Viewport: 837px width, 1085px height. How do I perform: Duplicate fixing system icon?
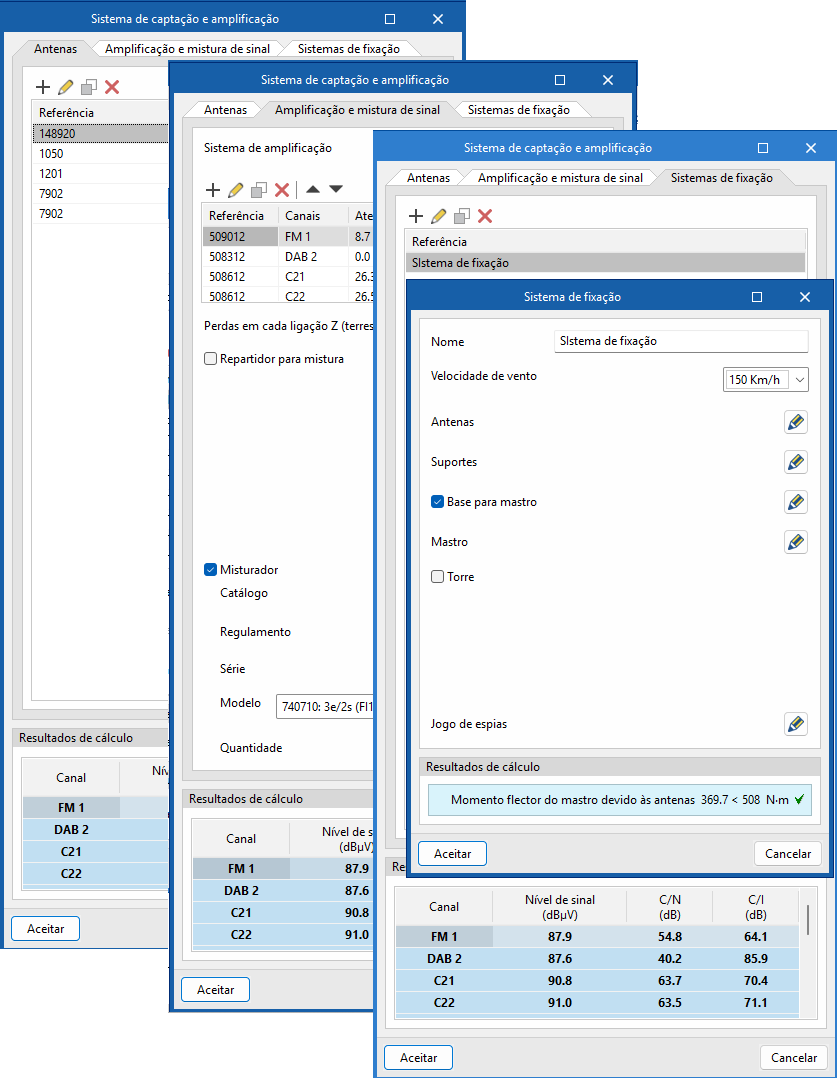tap(461, 216)
